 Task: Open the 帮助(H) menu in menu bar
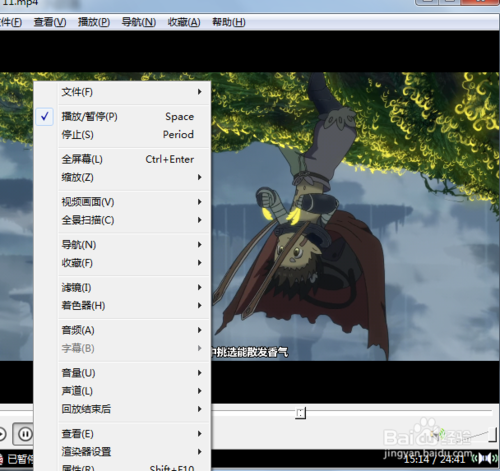(x=229, y=22)
